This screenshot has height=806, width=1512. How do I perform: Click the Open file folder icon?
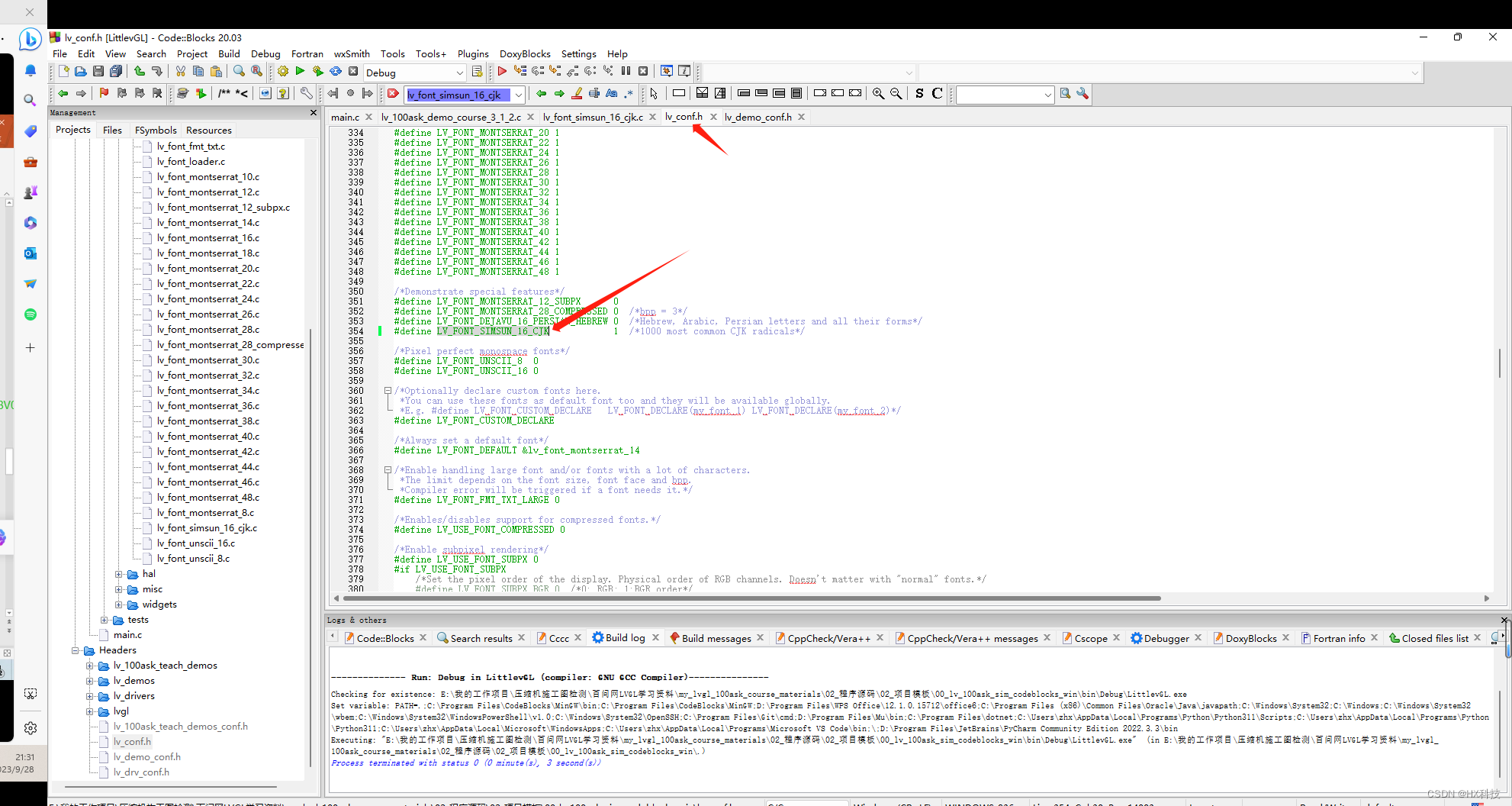pos(81,72)
